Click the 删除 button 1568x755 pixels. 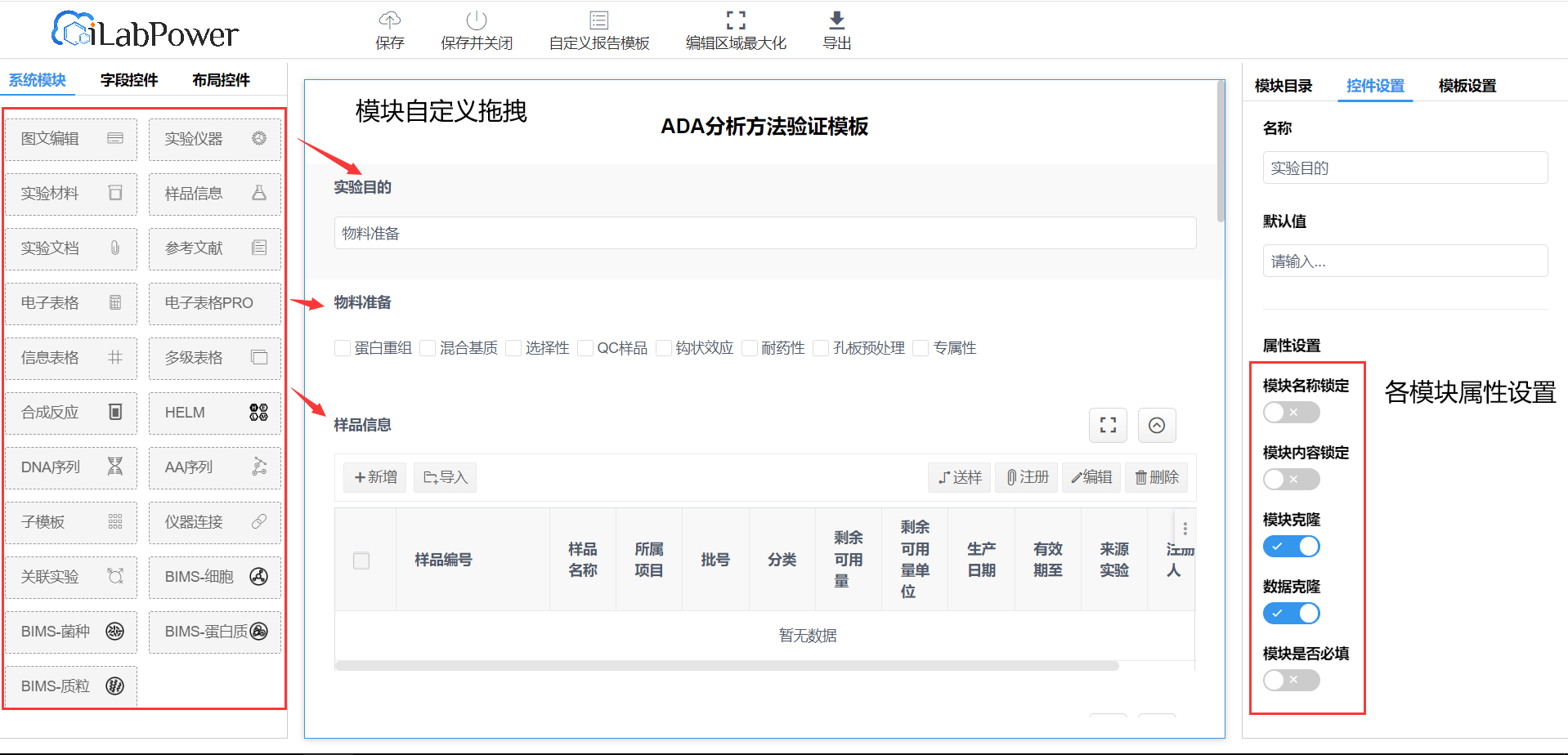click(1157, 477)
